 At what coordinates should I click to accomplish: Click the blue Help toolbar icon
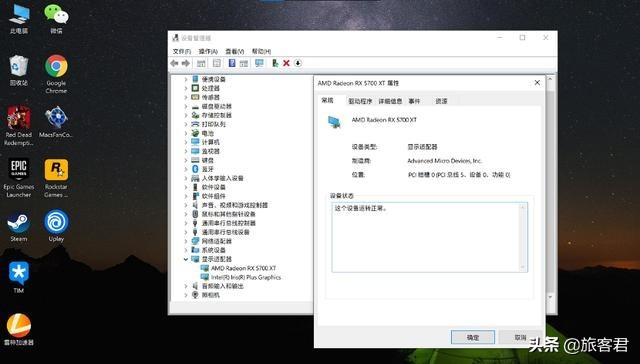pos(232,63)
